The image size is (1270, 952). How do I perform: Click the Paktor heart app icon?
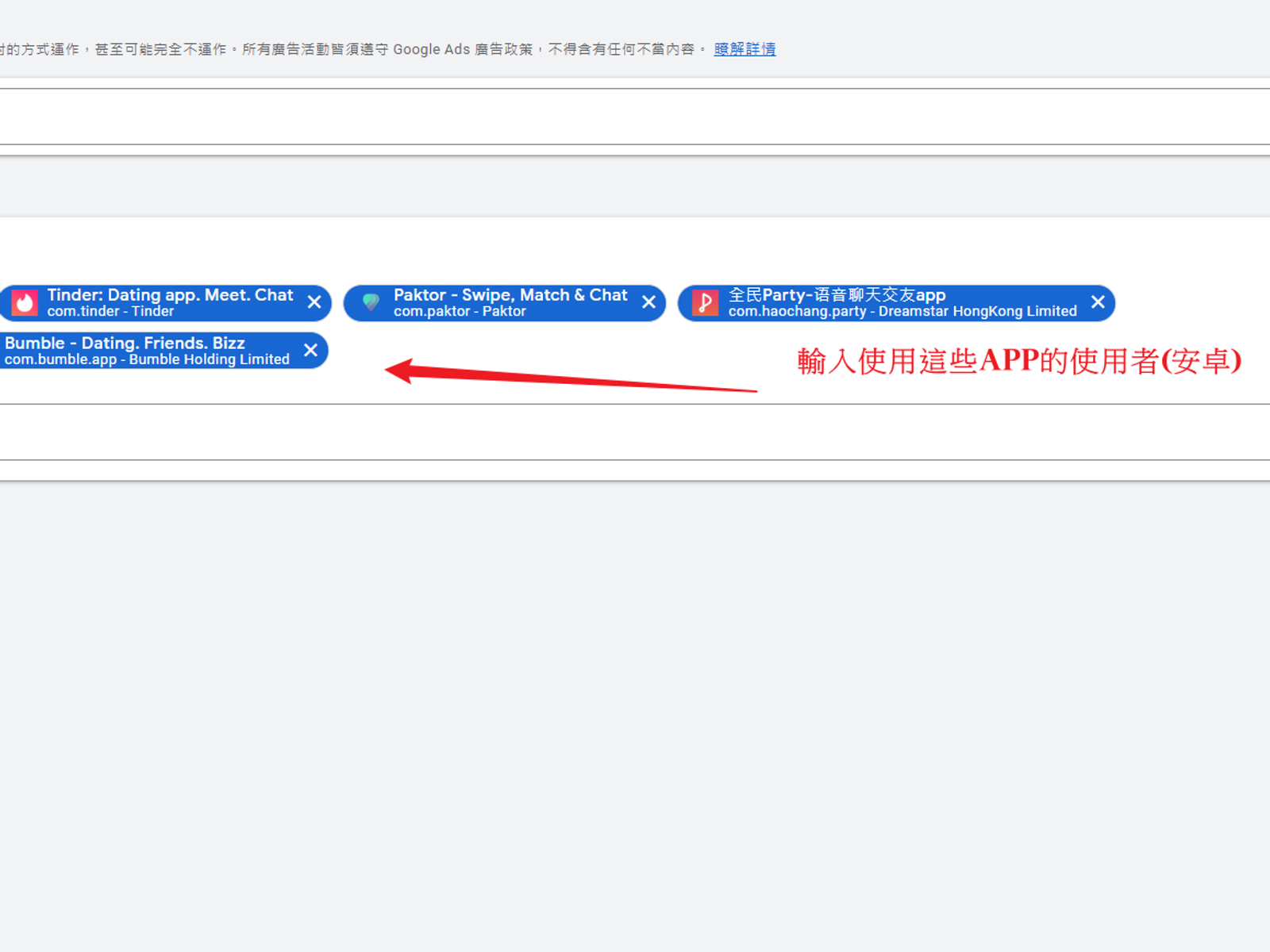pos(371,303)
